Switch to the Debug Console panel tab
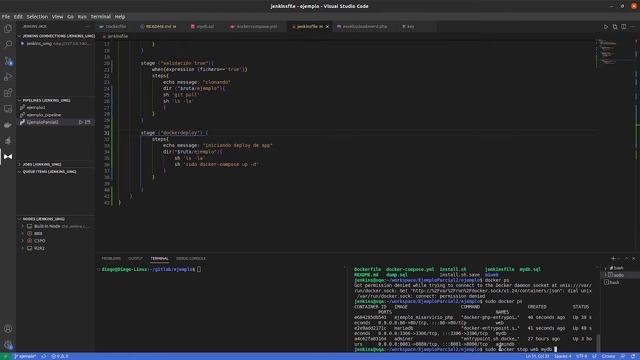Screen dimensions: 640x360 click(191, 258)
